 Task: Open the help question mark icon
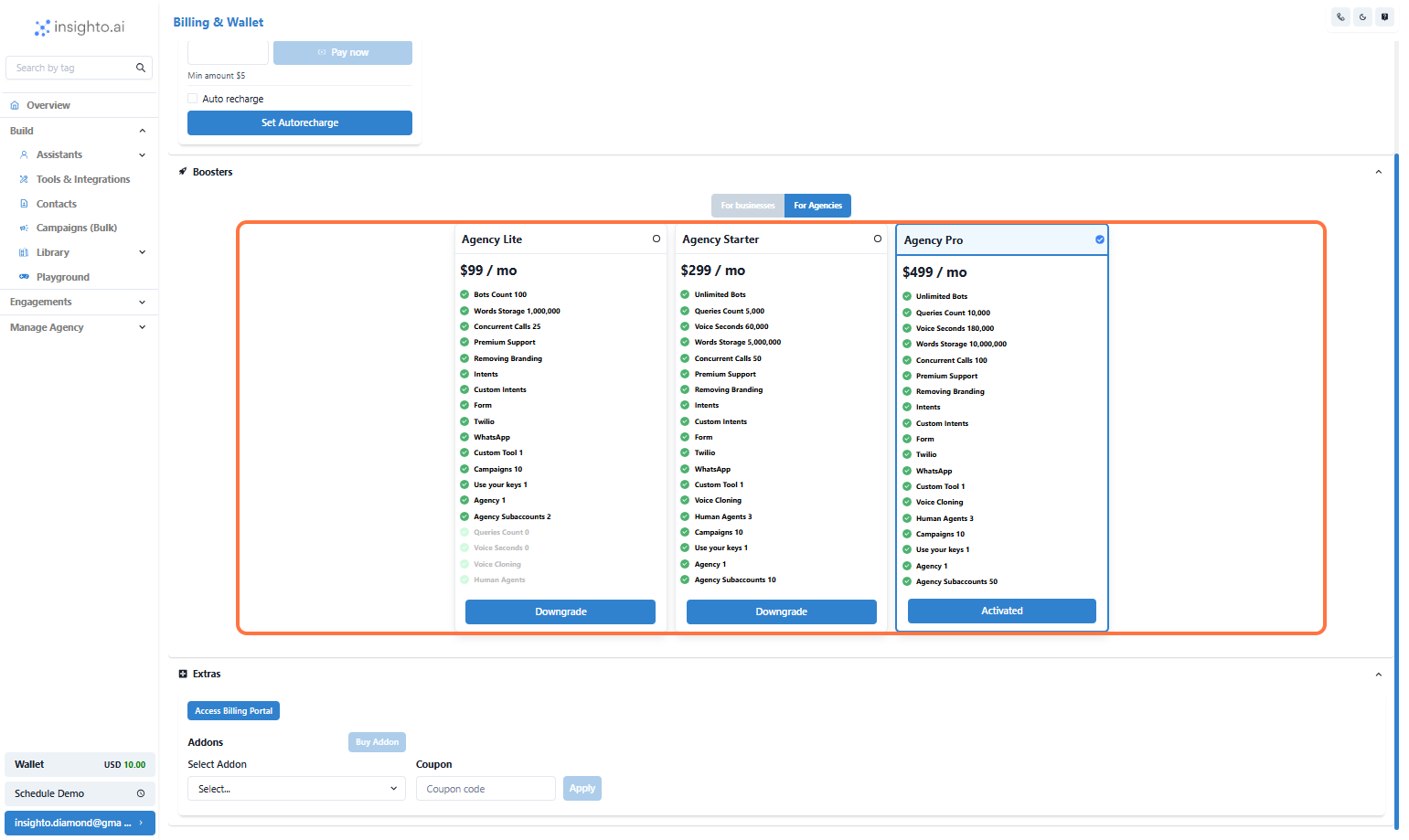[x=1385, y=16]
